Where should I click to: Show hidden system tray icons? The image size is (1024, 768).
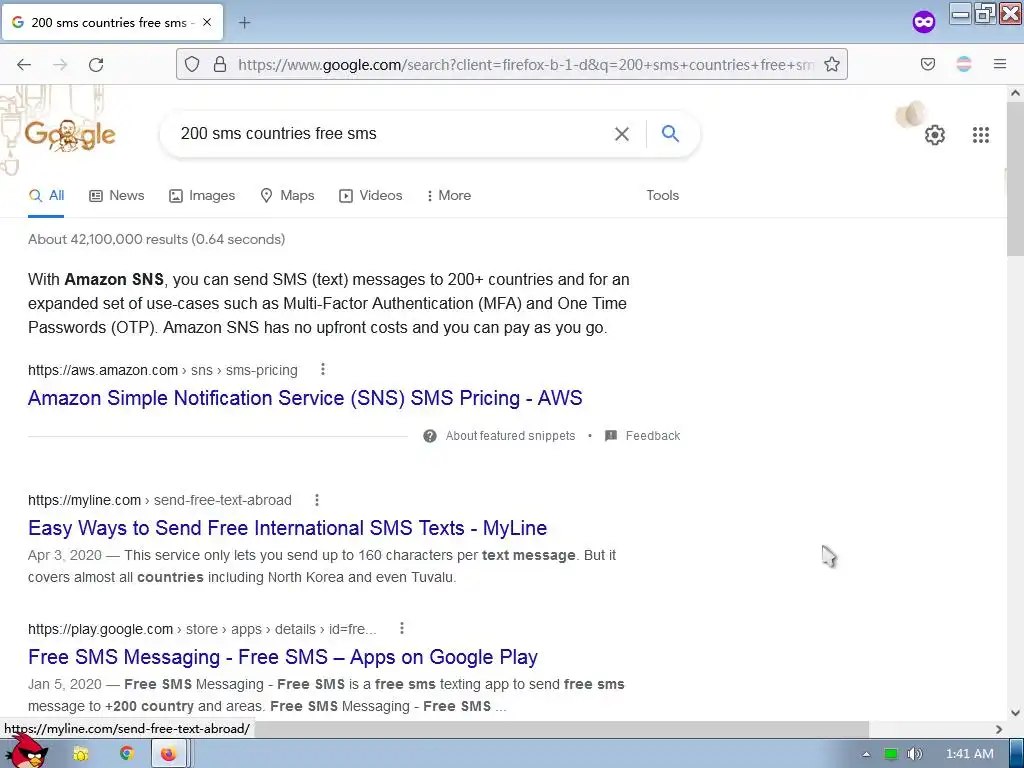866,754
